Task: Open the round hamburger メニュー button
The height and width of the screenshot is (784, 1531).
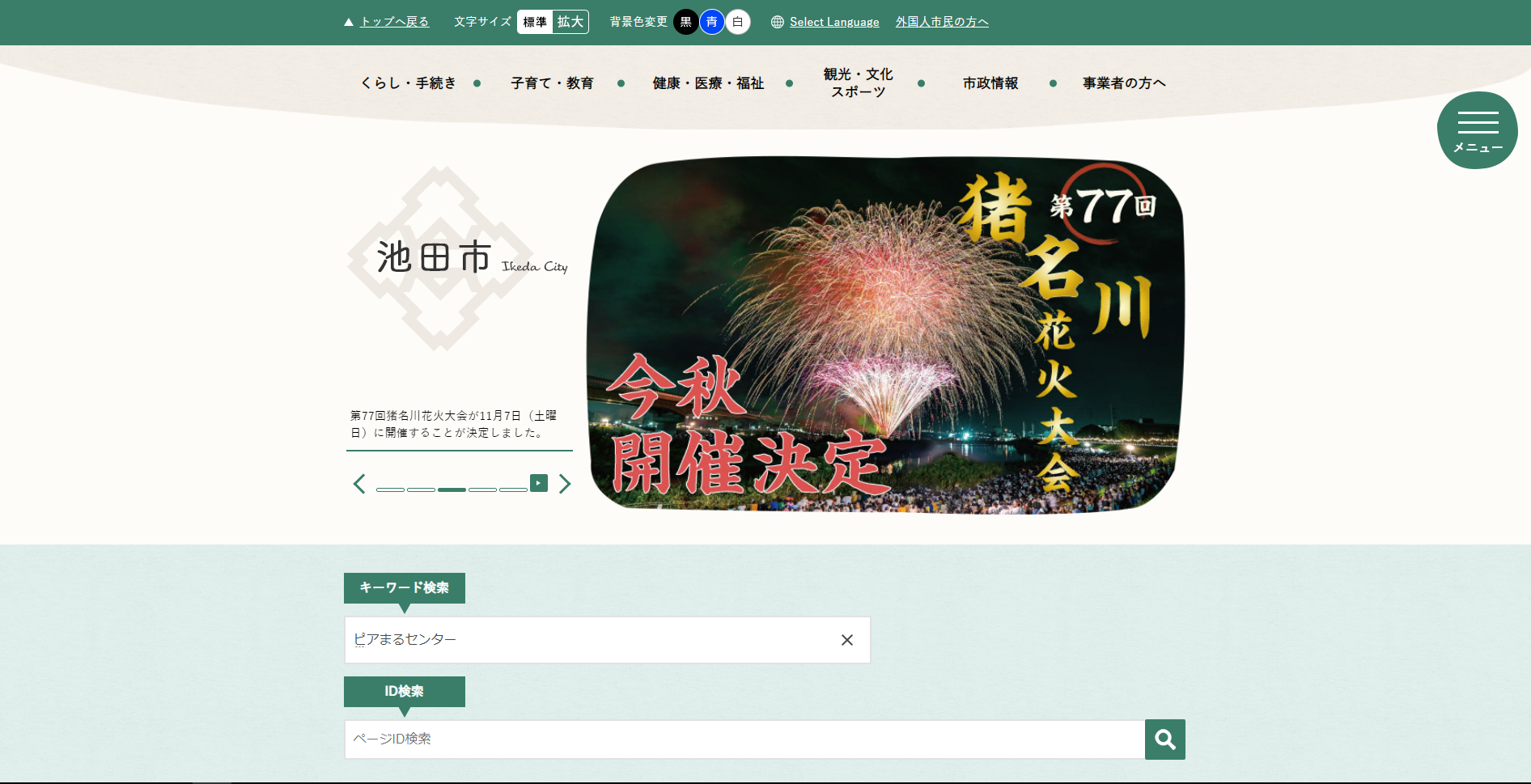Action: coord(1477,130)
